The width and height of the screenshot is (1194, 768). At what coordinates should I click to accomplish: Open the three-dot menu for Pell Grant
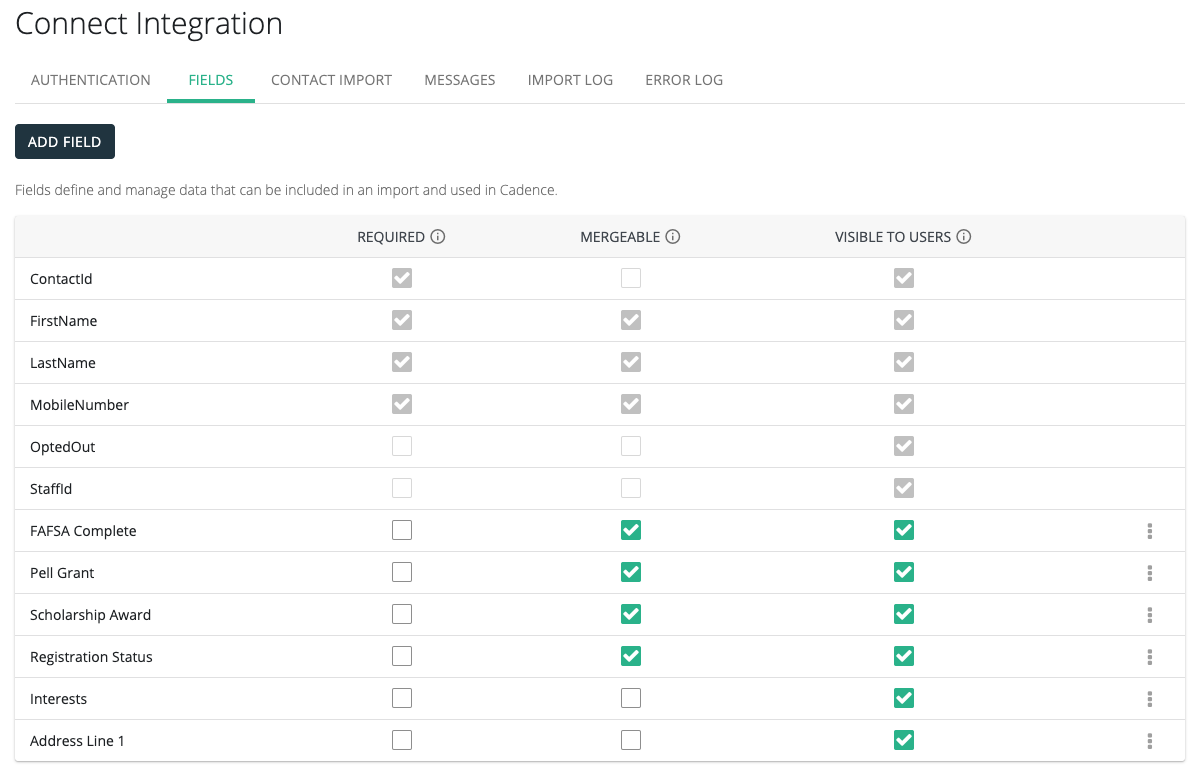click(x=1150, y=573)
